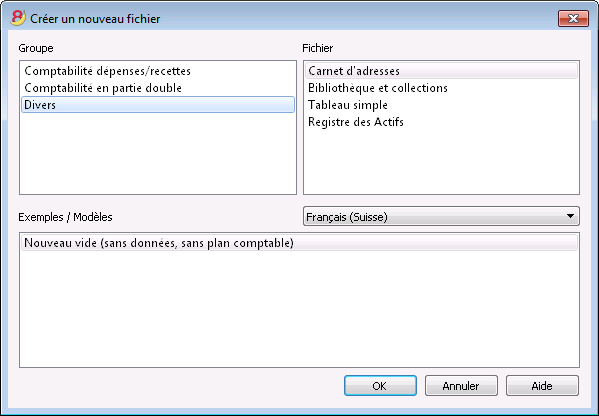Choose Bibliothèque et collections file type

(441, 88)
